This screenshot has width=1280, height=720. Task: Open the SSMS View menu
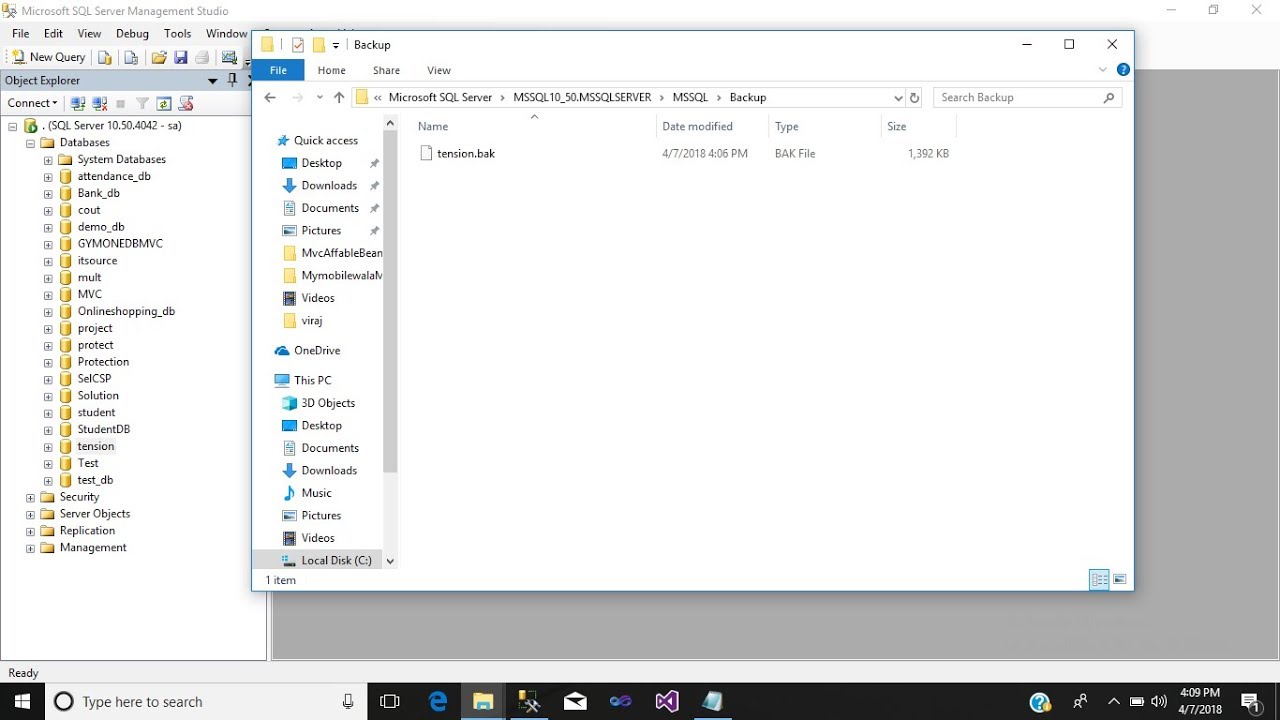89,33
